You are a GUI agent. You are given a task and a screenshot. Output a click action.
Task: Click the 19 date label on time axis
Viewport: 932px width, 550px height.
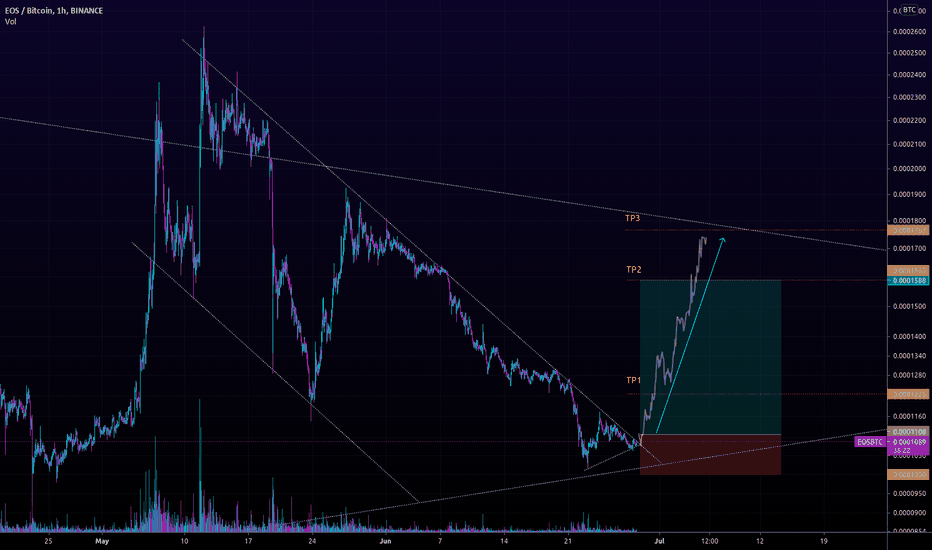[824, 541]
